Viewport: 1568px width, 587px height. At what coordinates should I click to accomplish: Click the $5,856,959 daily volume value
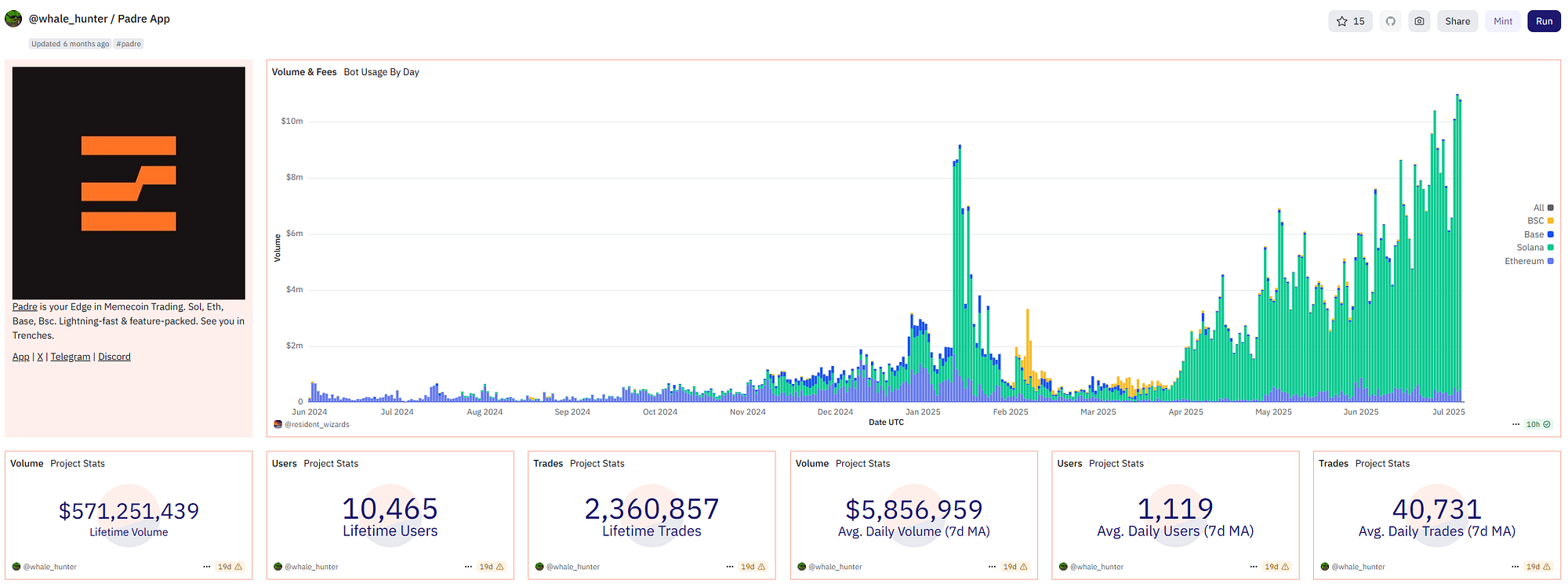pyautogui.click(x=914, y=510)
